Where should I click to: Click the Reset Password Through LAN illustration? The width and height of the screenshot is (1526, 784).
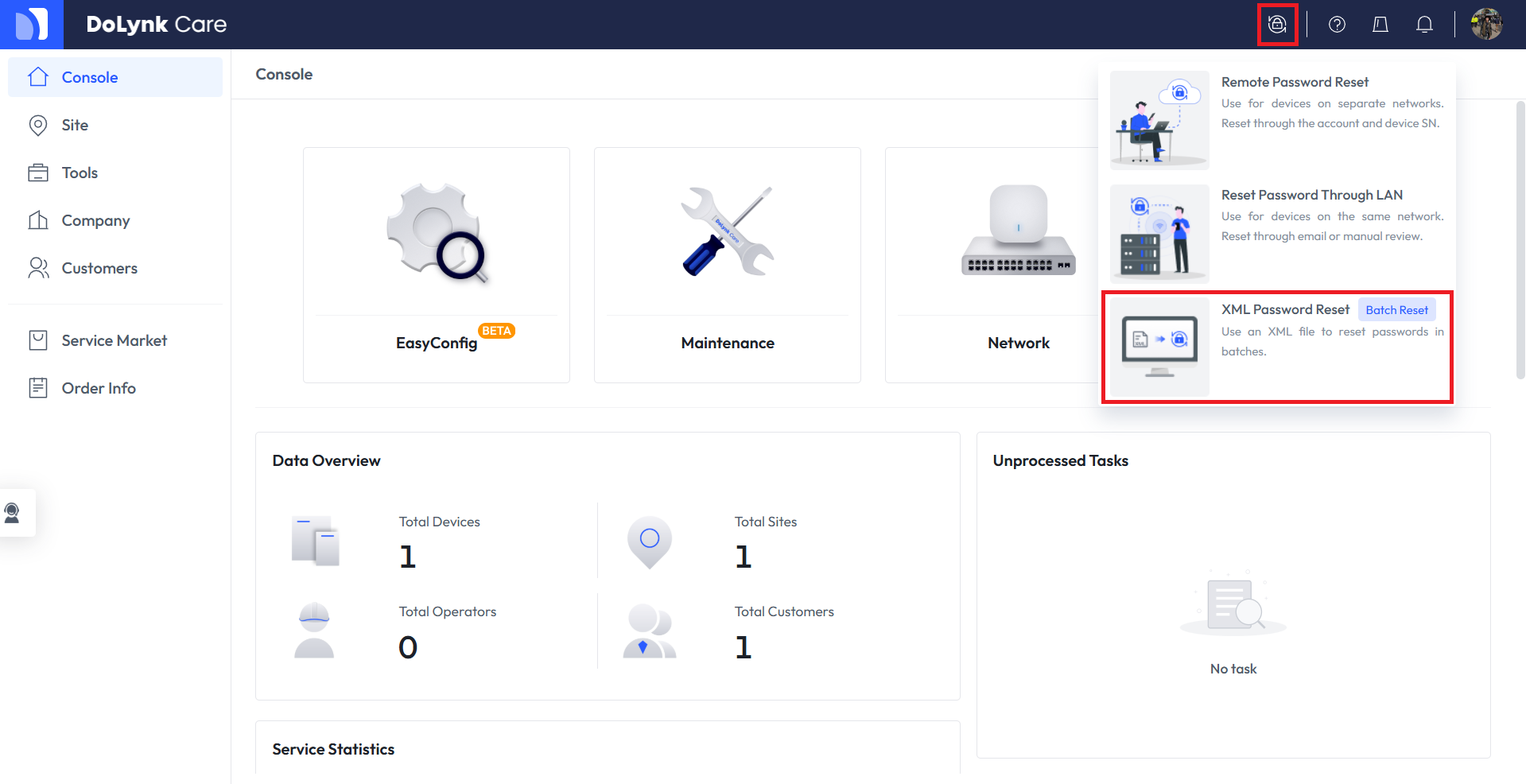pyautogui.click(x=1159, y=234)
